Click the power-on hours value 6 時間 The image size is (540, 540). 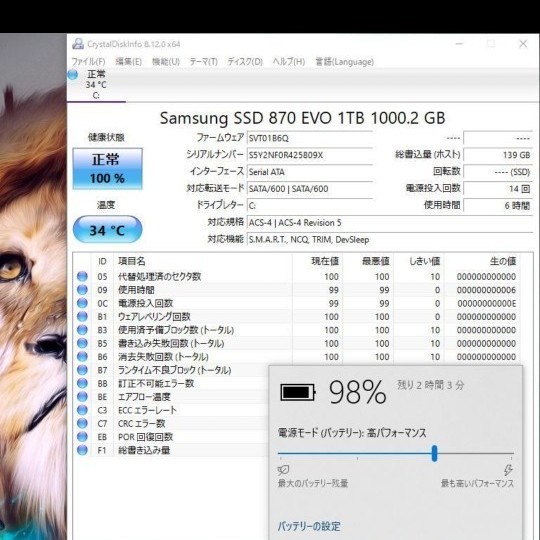pyautogui.click(x=498, y=206)
